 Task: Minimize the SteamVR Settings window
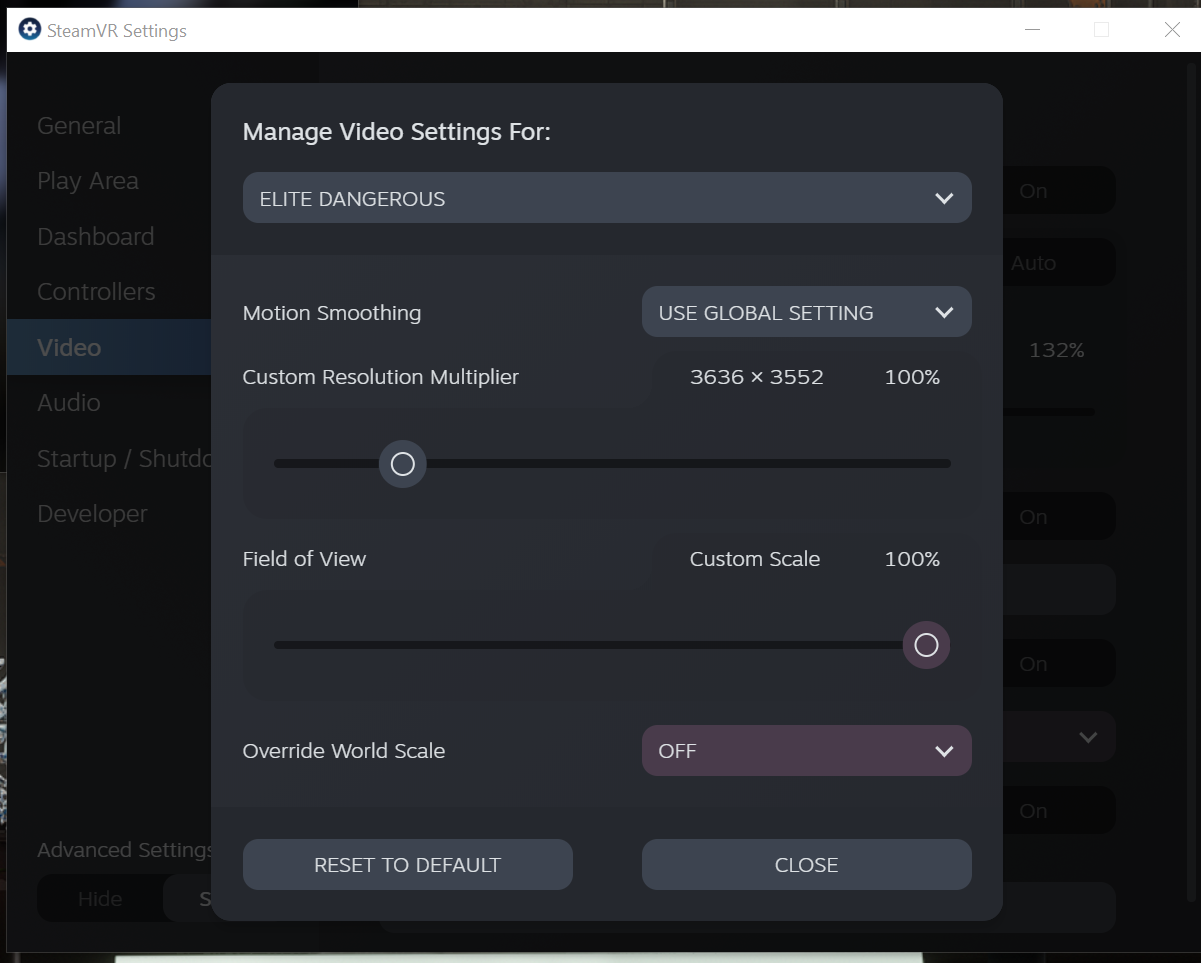pyautogui.click(x=1032, y=30)
